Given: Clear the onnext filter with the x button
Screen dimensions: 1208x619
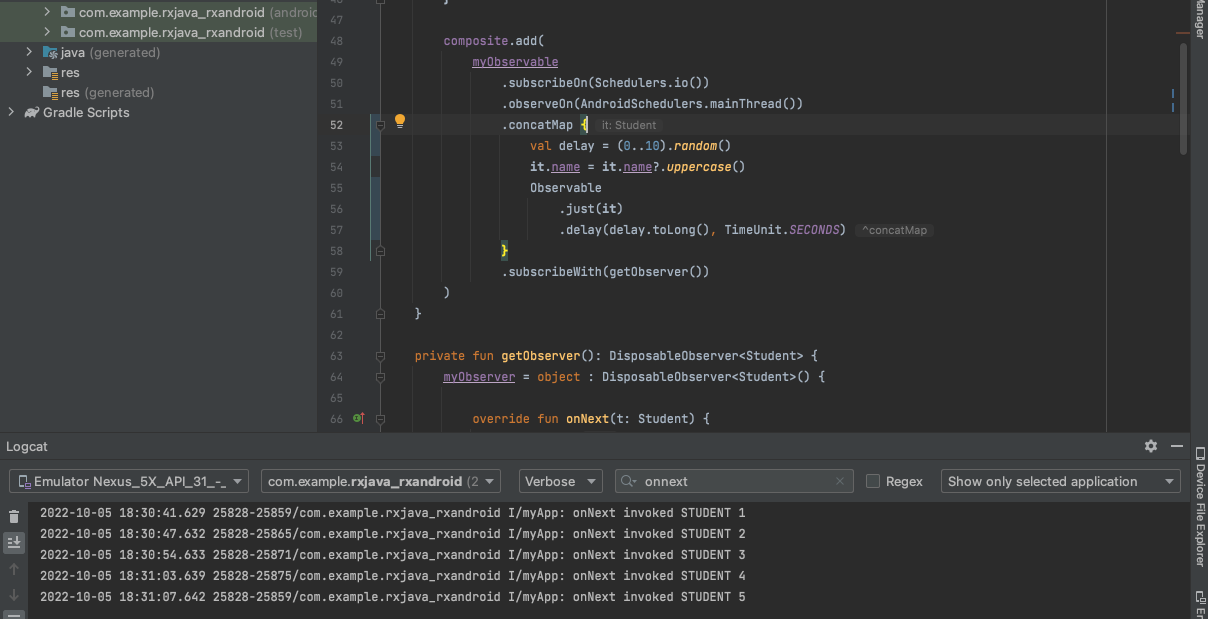Looking at the screenshot, I should coord(840,481).
